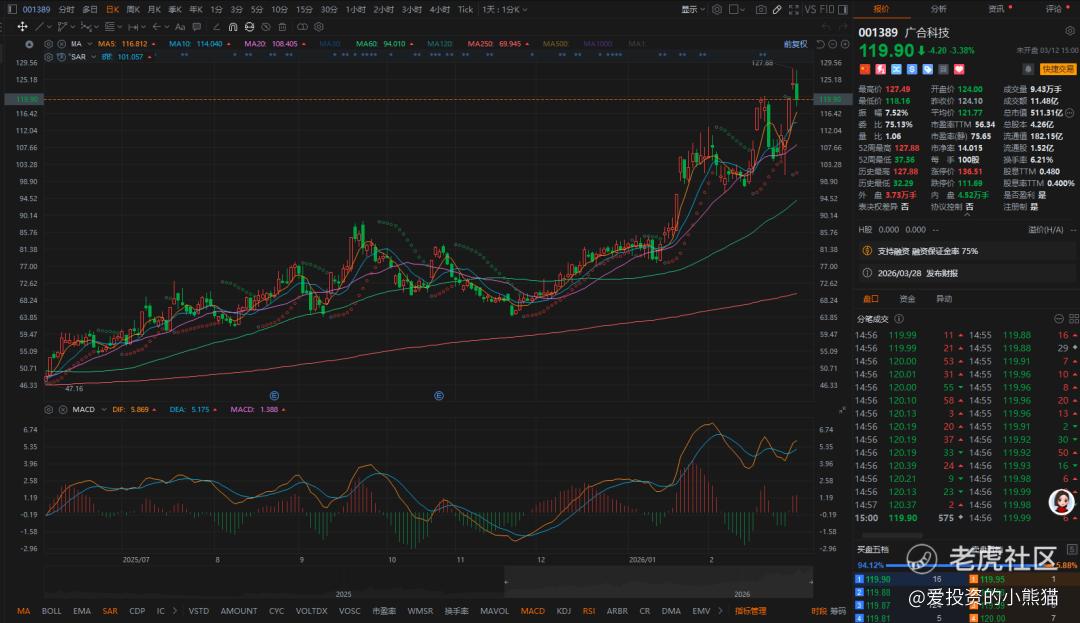Zoom out chart with minus circle
Image resolution: width=1080 pixels, height=623 pixels.
[832, 44]
